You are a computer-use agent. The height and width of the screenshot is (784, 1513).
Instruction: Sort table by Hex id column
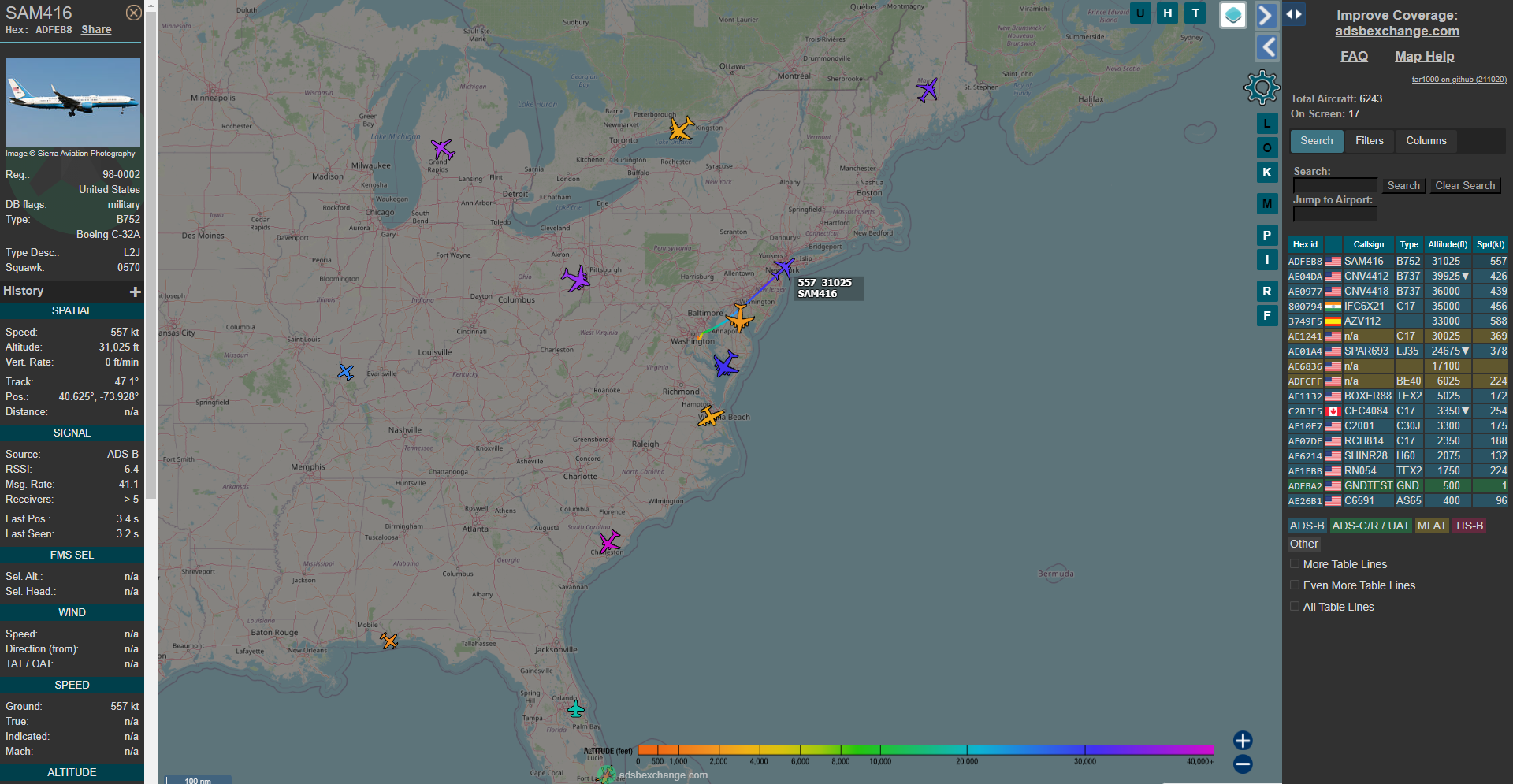(x=1305, y=244)
